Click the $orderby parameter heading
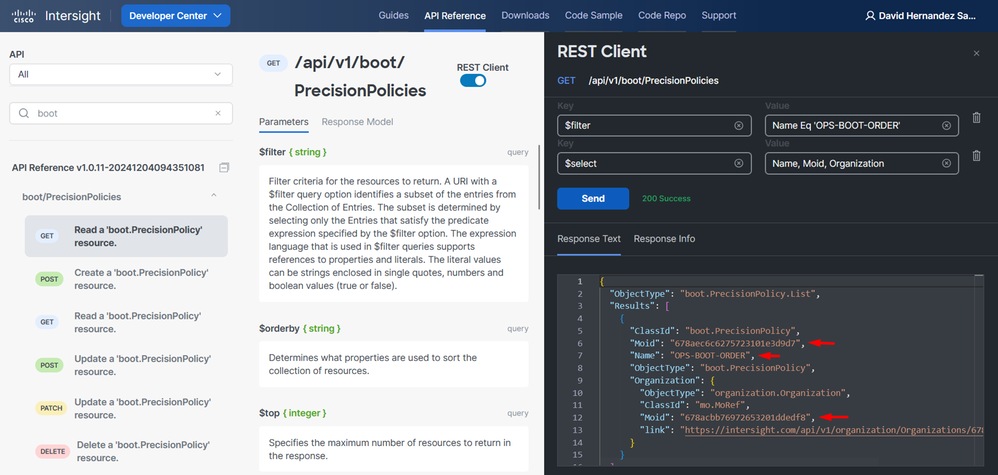998x475 pixels. click(x=300, y=329)
